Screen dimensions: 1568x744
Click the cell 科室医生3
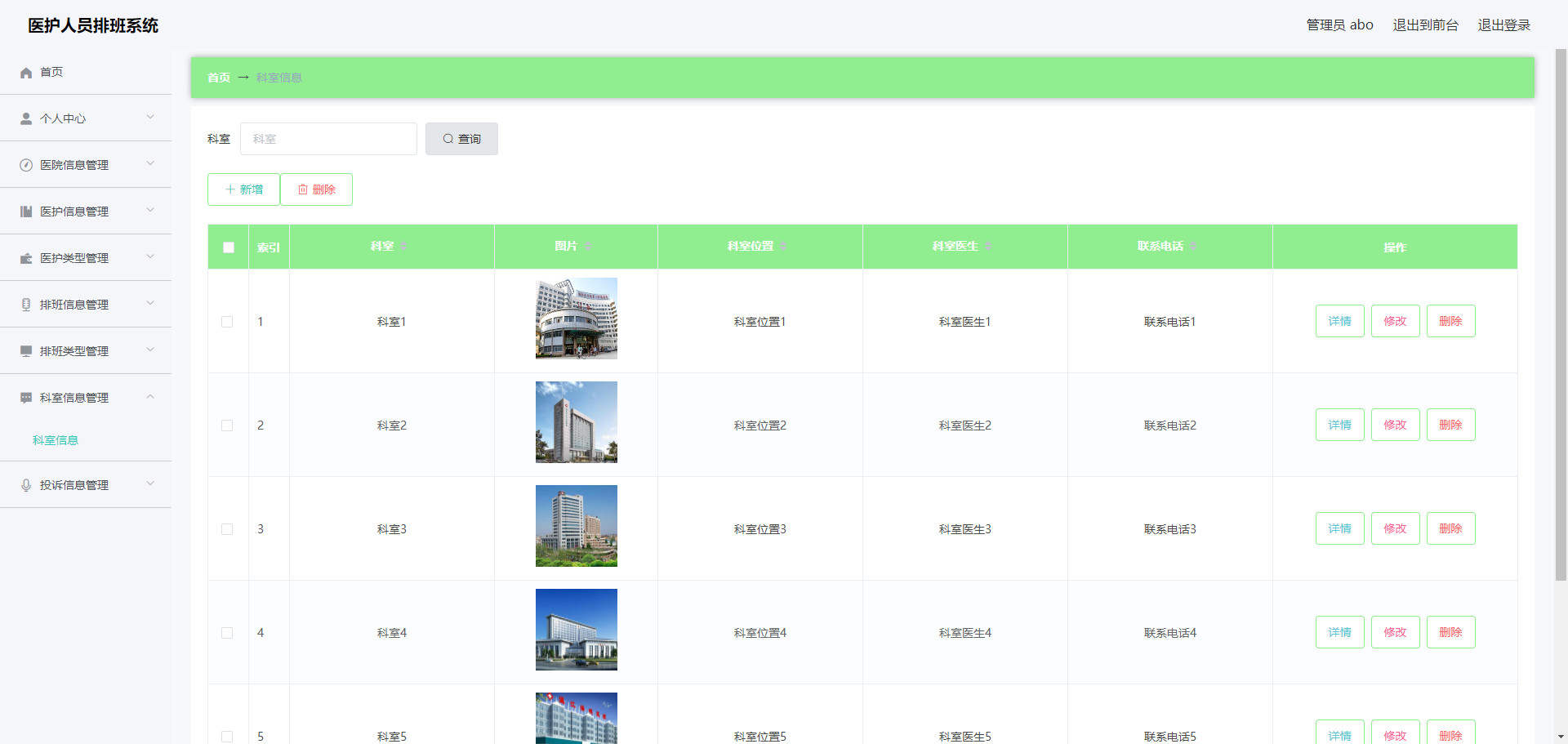[x=964, y=529]
